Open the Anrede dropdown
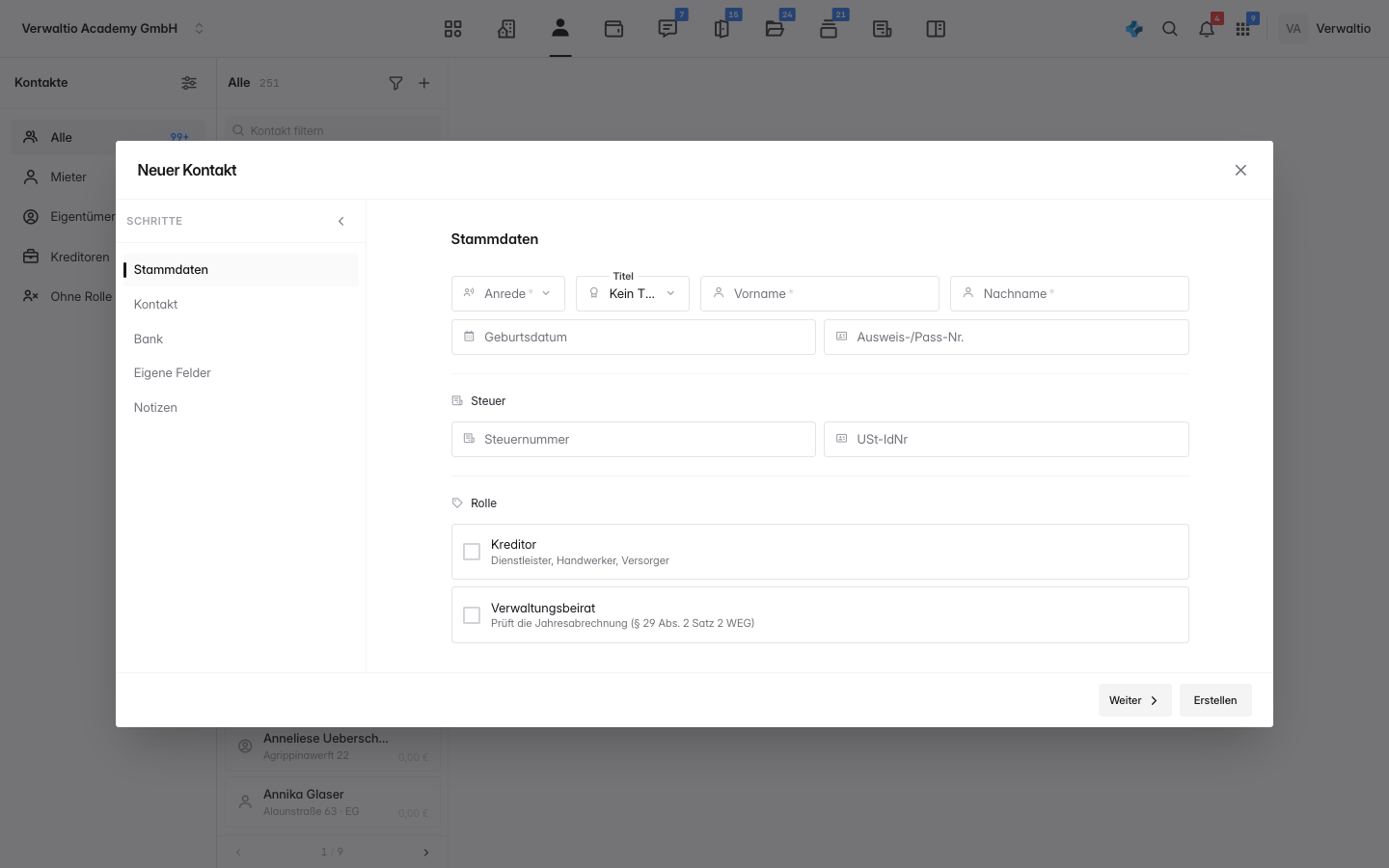1389x868 pixels. 508,293
